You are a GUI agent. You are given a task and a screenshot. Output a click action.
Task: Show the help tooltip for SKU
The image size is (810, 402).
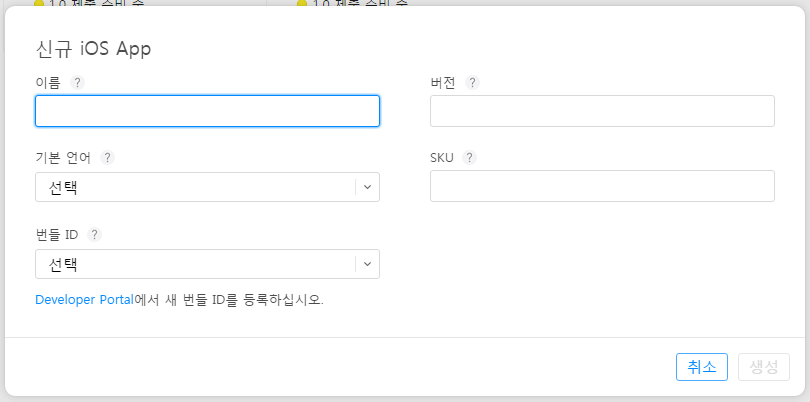(469, 158)
